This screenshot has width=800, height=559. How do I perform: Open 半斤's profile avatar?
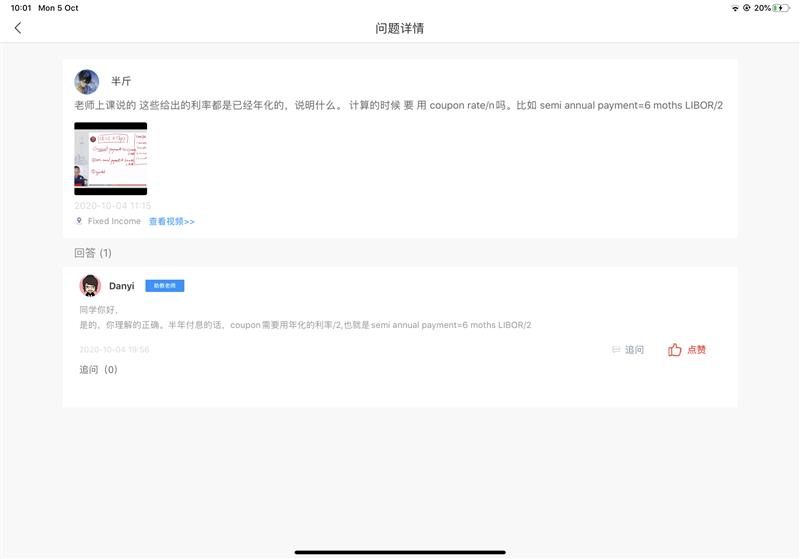(x=87, y=81)
